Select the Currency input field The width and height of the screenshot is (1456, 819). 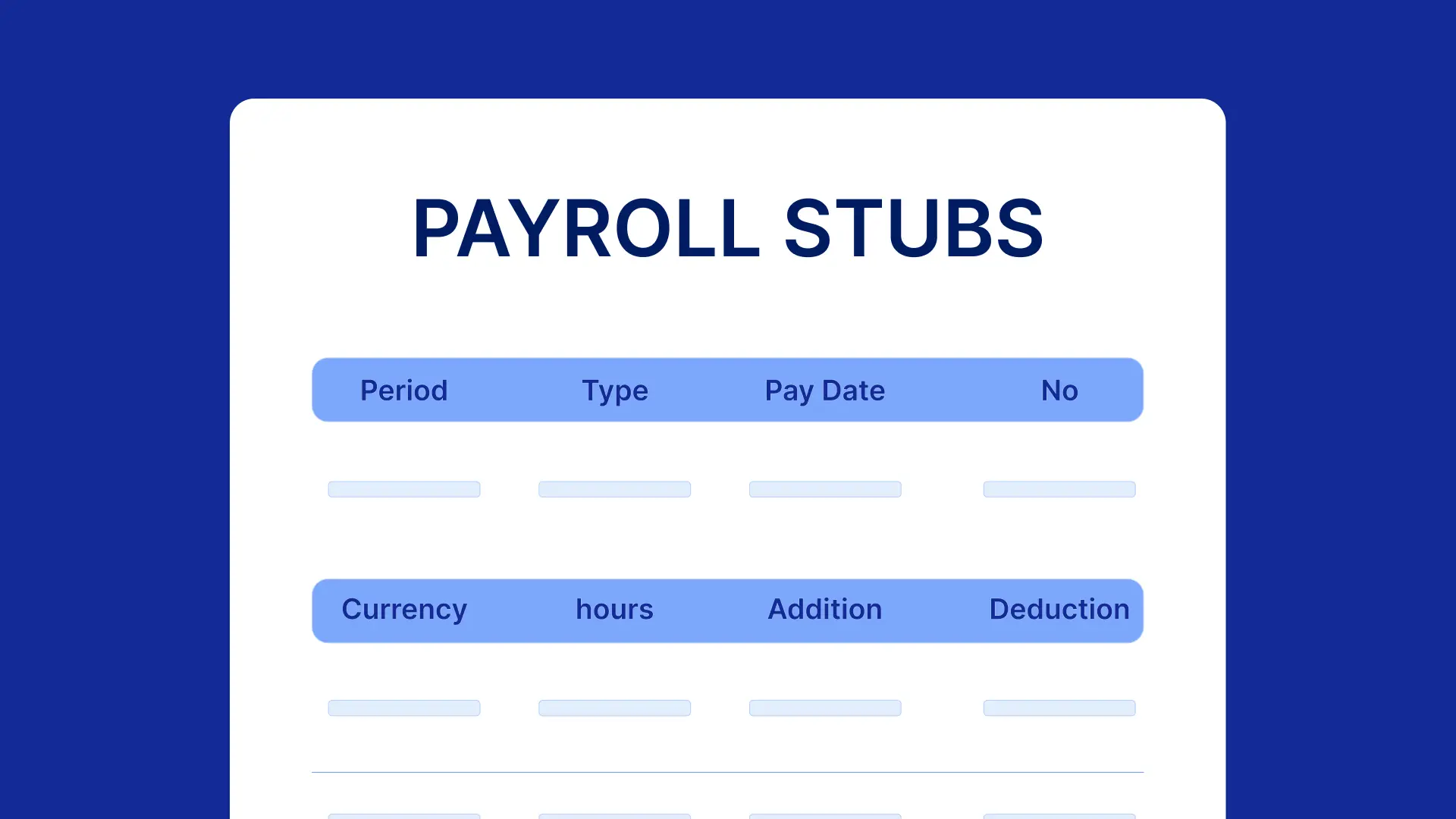pos(404,707)
